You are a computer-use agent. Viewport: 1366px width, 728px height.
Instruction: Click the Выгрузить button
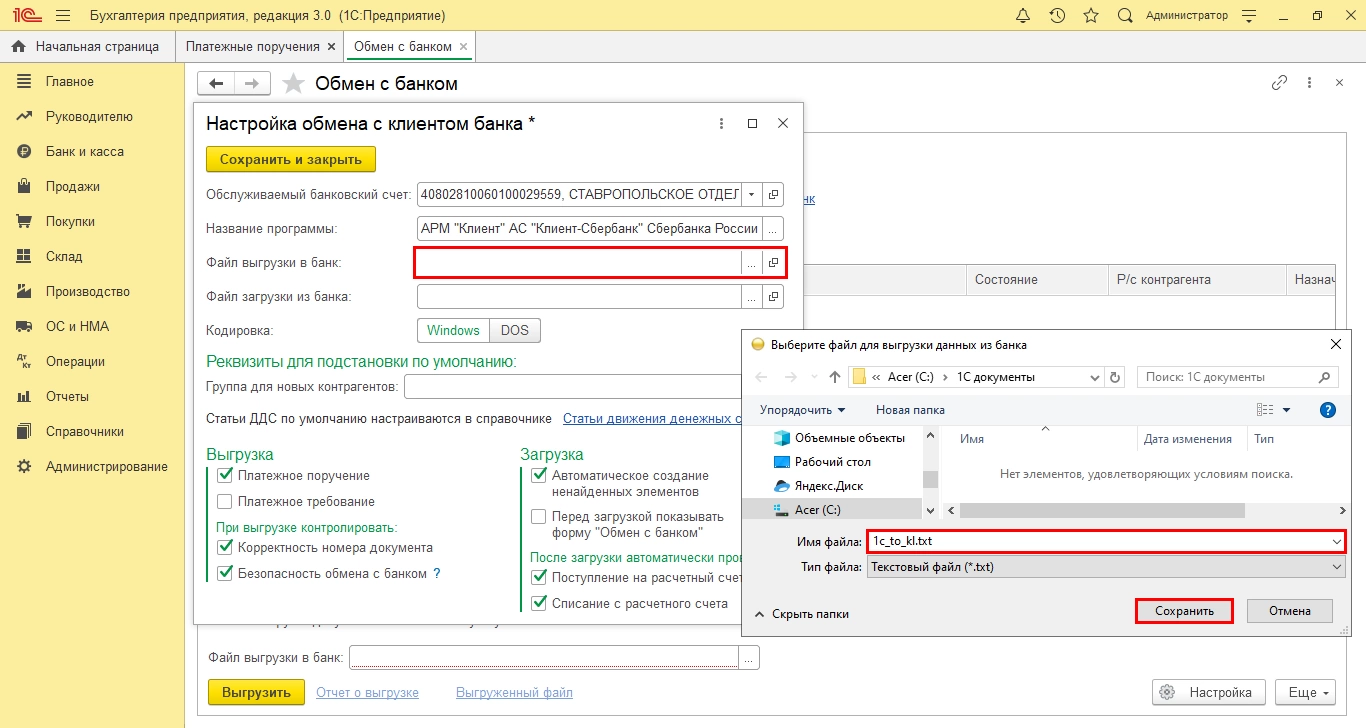pos(256,692)
